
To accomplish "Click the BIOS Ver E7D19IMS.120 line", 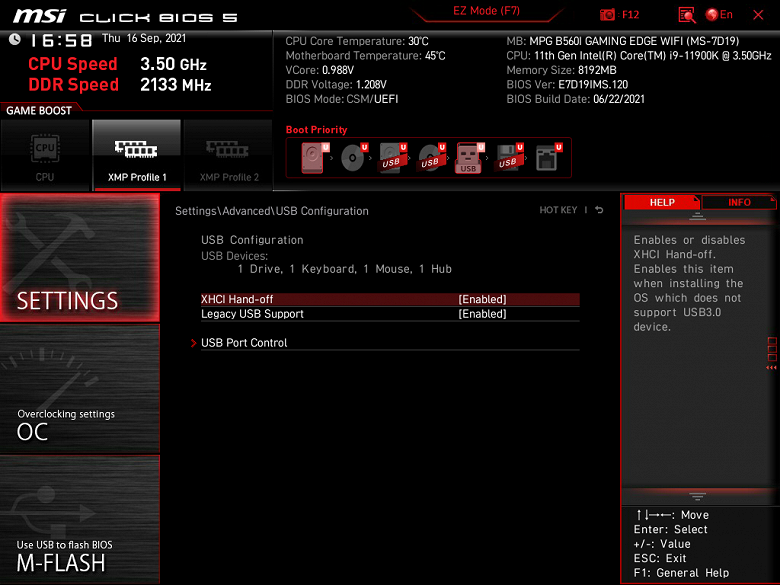I will coord(567,85).
